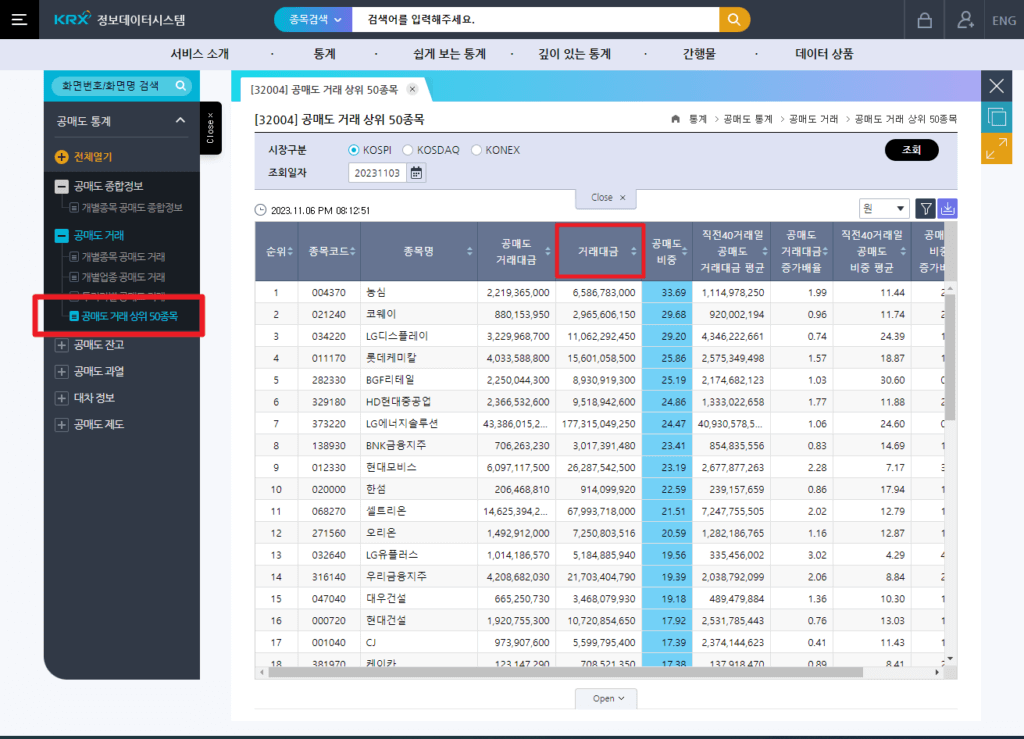Click the orange expand-arrows icon
This screenshot has height=739, width=1024.
tap(997, 149)
